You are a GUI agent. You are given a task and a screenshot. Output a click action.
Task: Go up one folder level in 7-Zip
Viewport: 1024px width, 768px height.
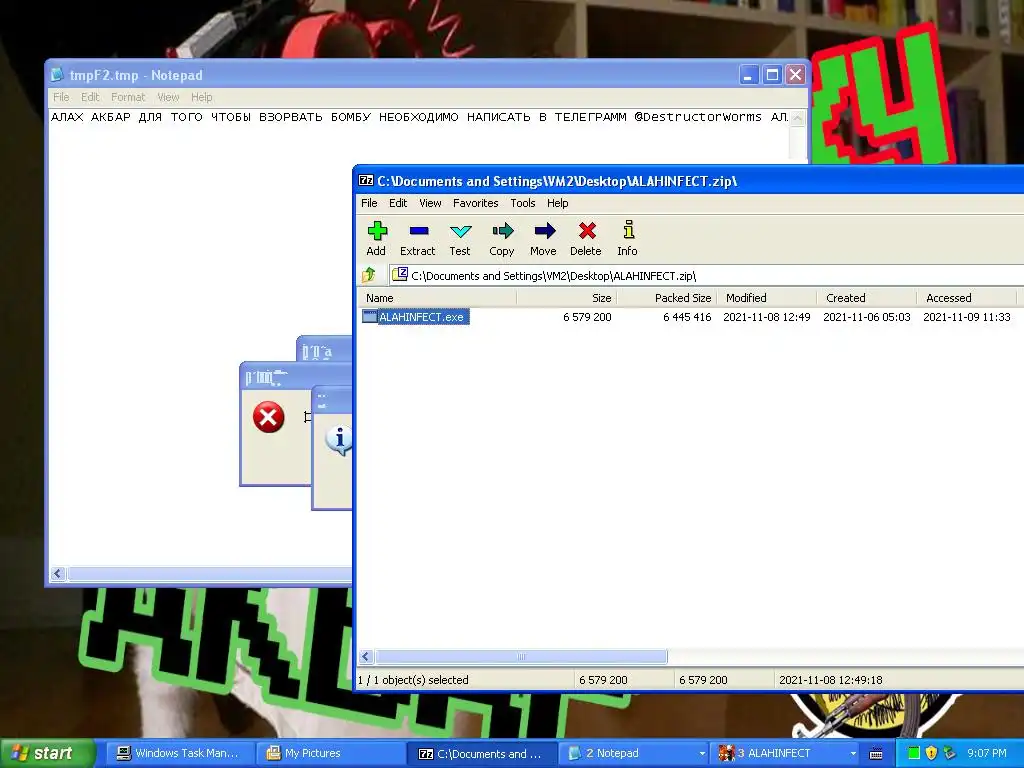pyautogui.click(x=369, y=275)
